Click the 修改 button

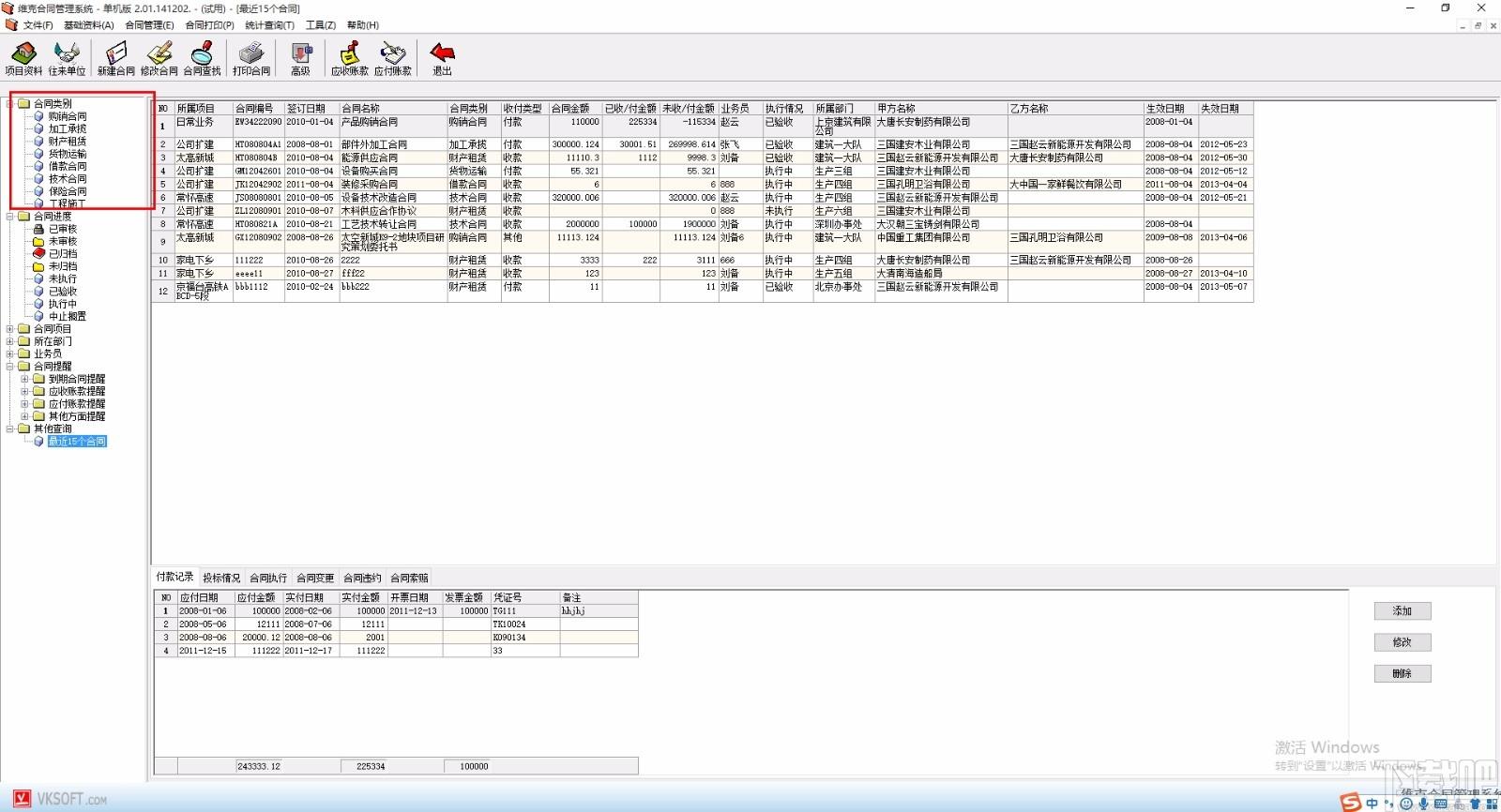click(x=1402, y=642)
